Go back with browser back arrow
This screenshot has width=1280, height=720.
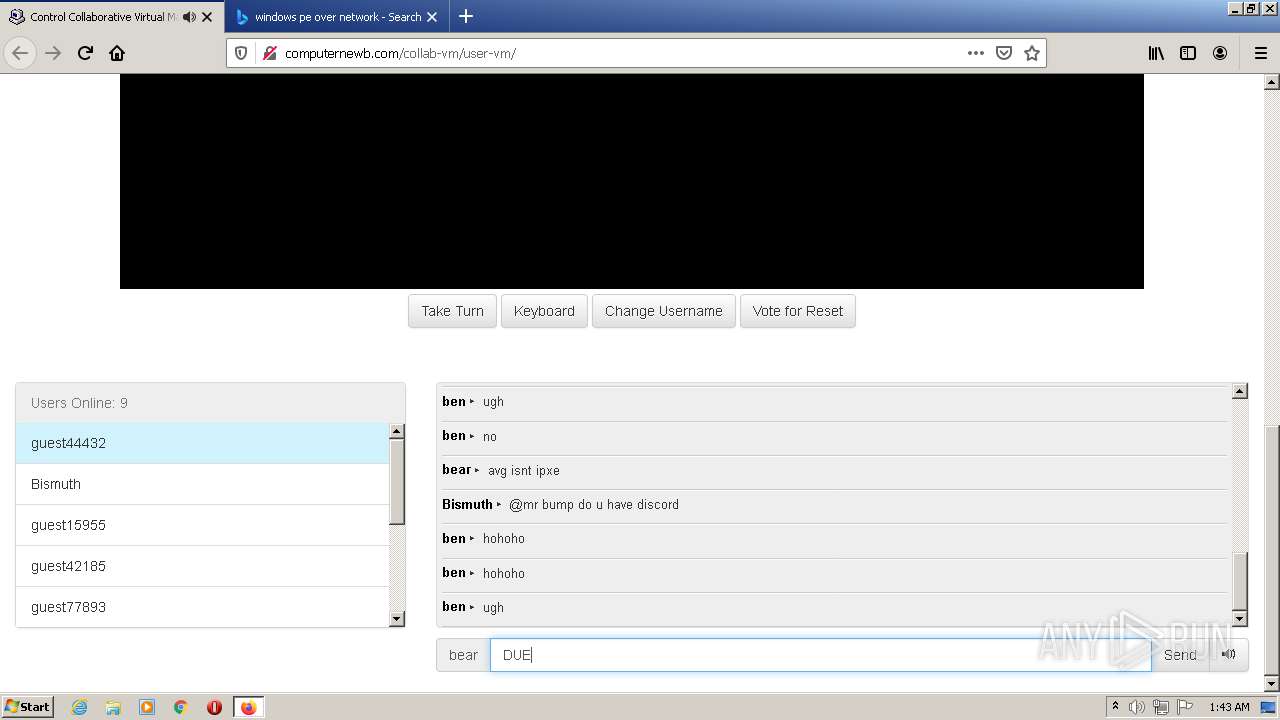[20, 53]
